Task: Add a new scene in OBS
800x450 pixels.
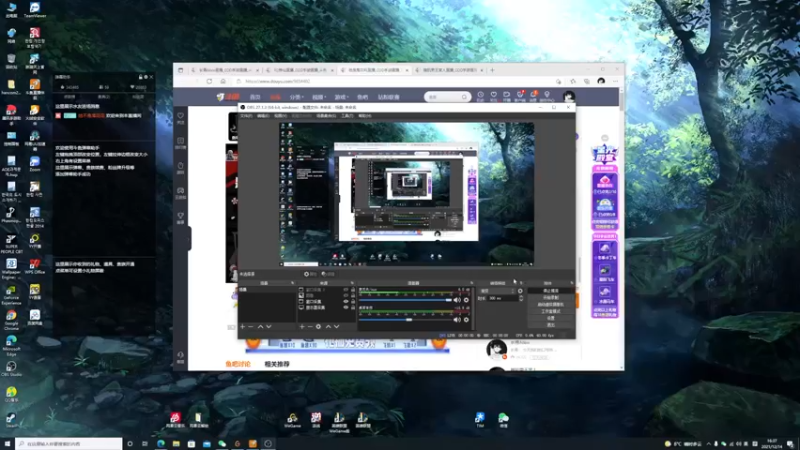Action: pos(243,327)
